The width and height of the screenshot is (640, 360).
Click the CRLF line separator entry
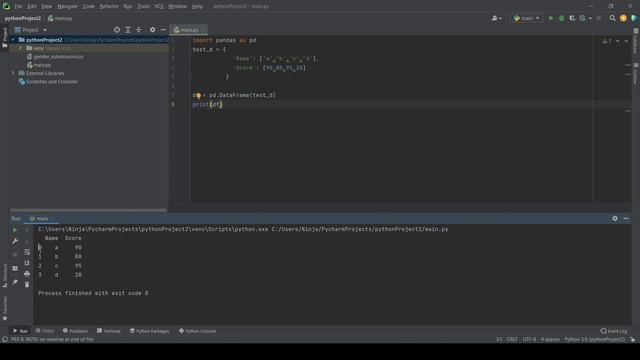click(512, 340)
